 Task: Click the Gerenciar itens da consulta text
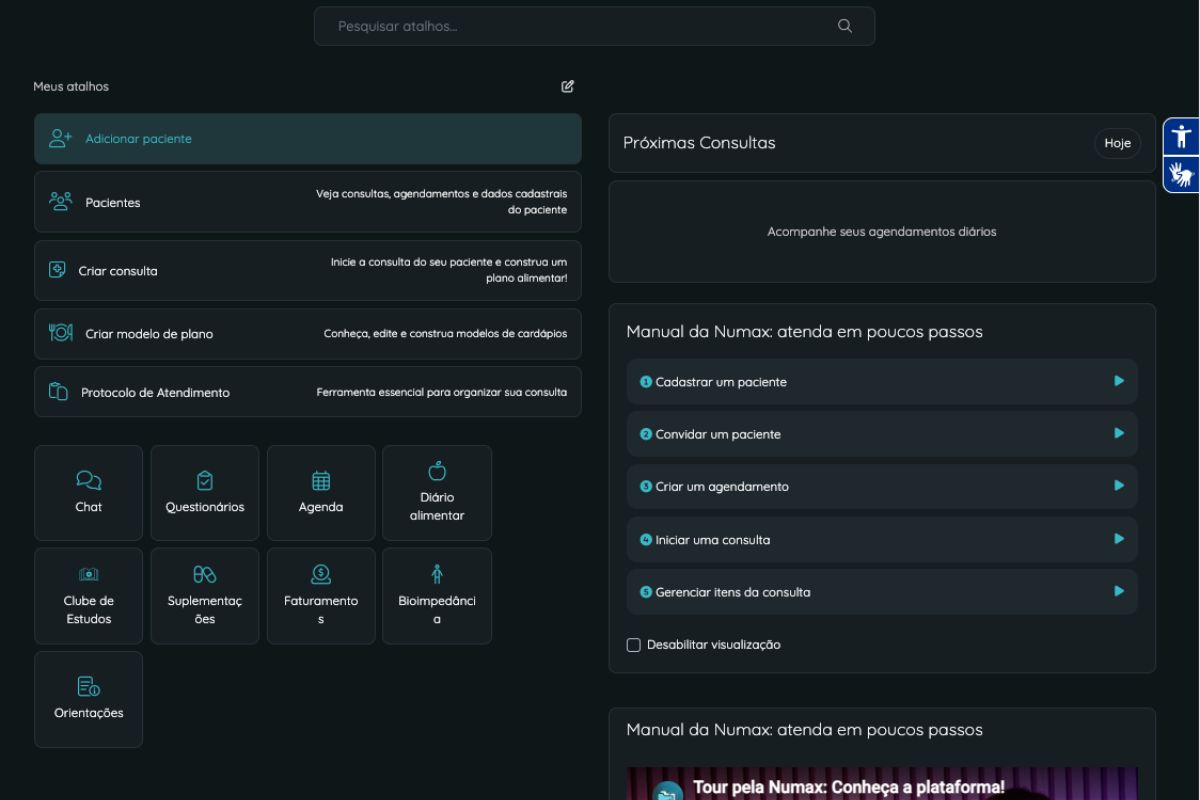point(733,592)
